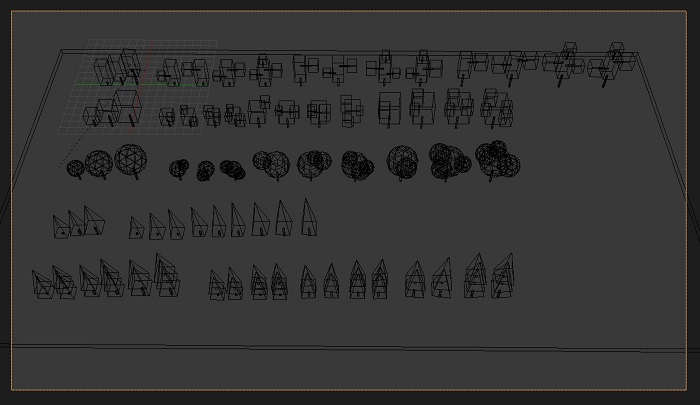Screen dimensions: 700x405
Task: Select the rightmost box cluster in top row
Action: (x=612, y=63)
